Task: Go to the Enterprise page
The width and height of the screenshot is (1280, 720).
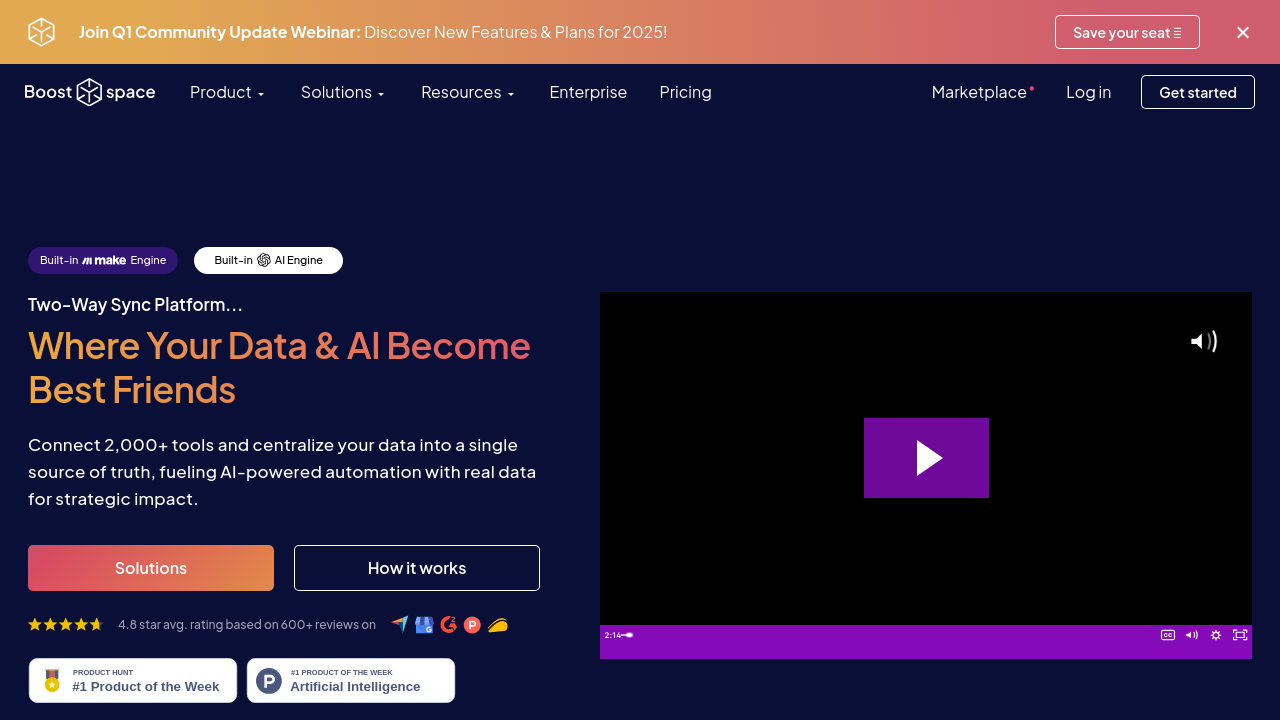Action: coord(588,92)
